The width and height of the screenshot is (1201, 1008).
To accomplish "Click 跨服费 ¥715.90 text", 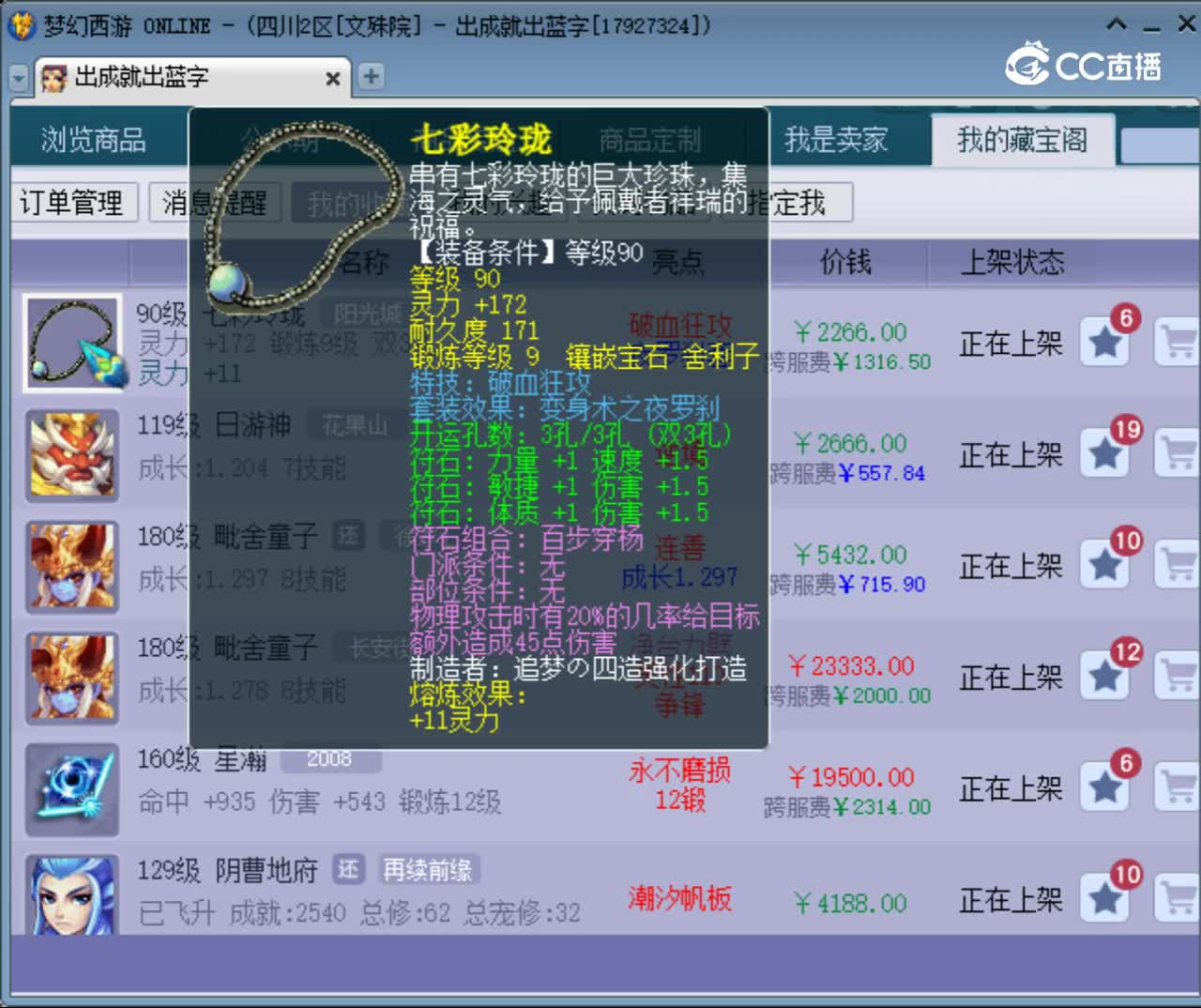I will (x=848, y=585).
